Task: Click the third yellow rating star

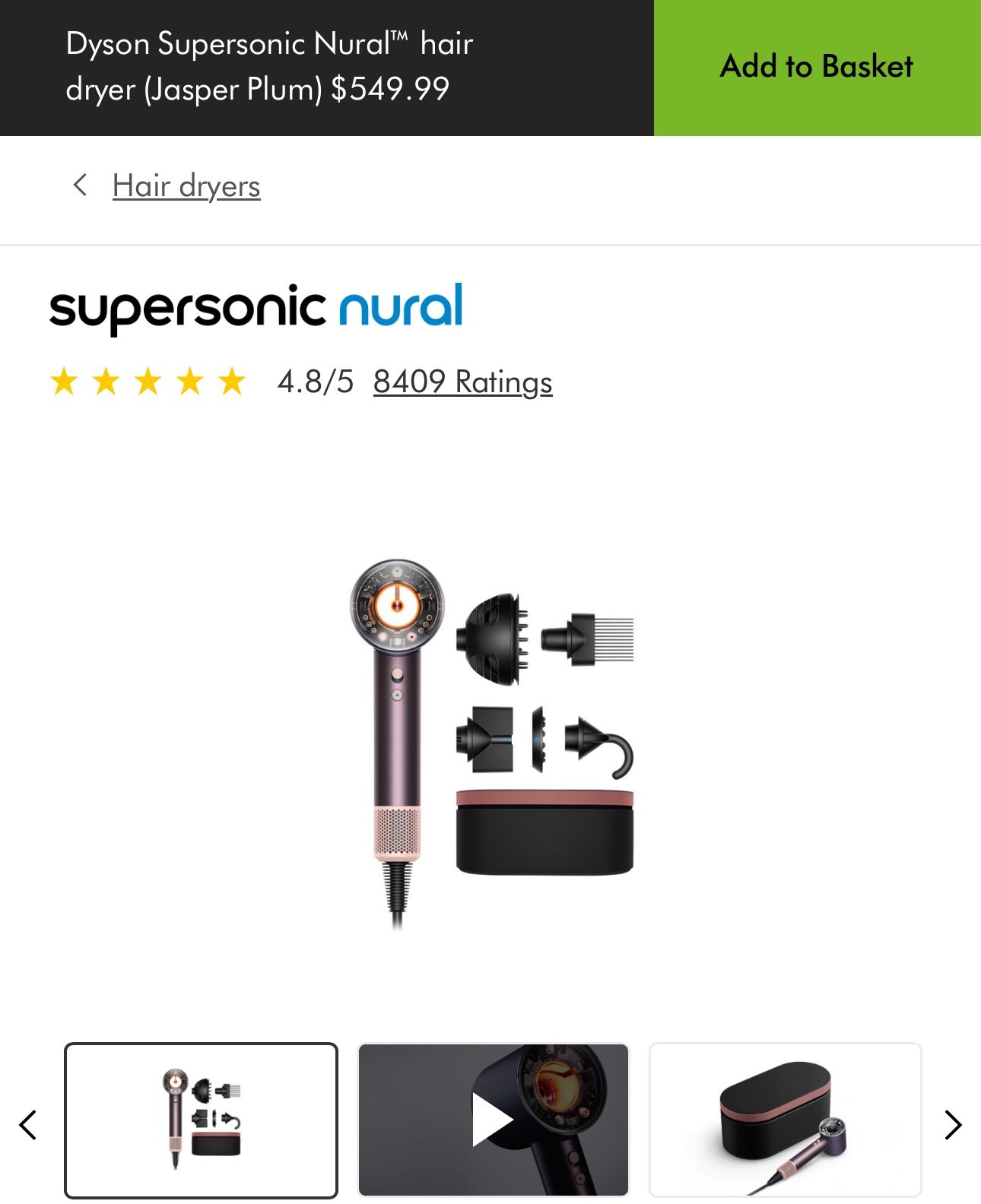Action: click(148, 382)
